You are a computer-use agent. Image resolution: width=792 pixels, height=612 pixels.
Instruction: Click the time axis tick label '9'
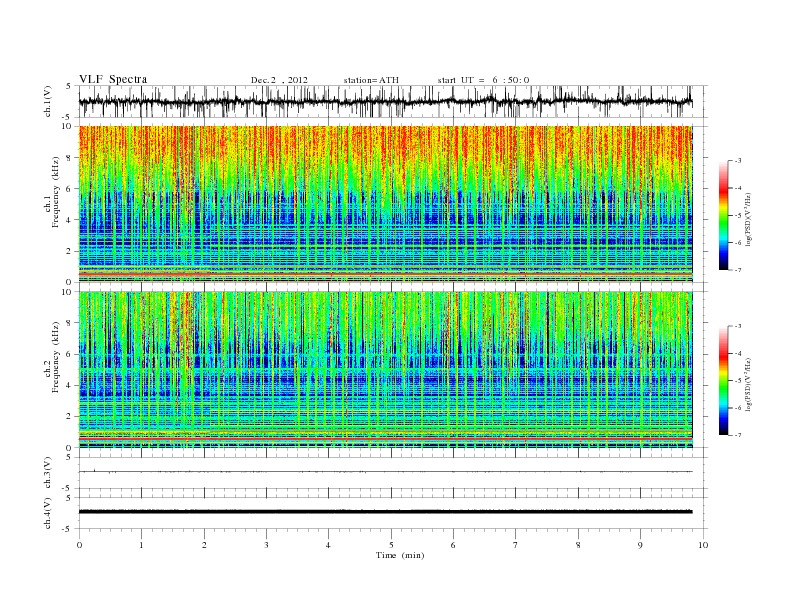pyautogui.click(x=640, y=545)
